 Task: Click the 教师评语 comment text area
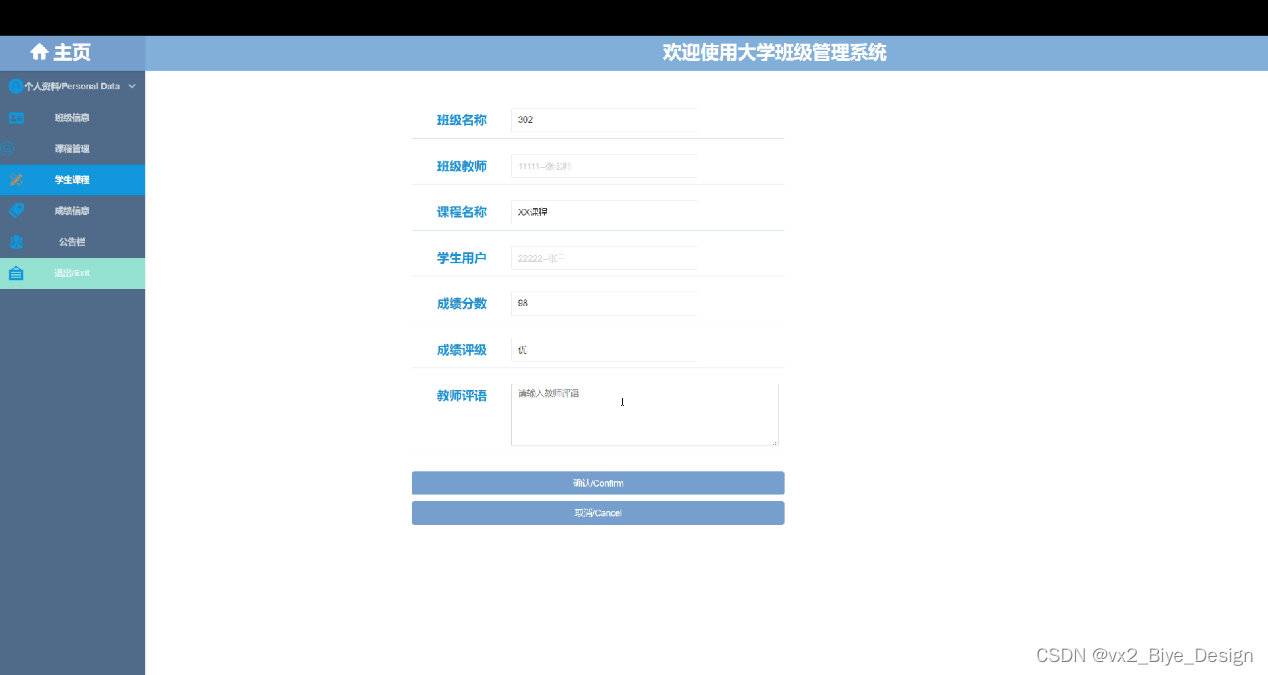click(x=644, y=414)
